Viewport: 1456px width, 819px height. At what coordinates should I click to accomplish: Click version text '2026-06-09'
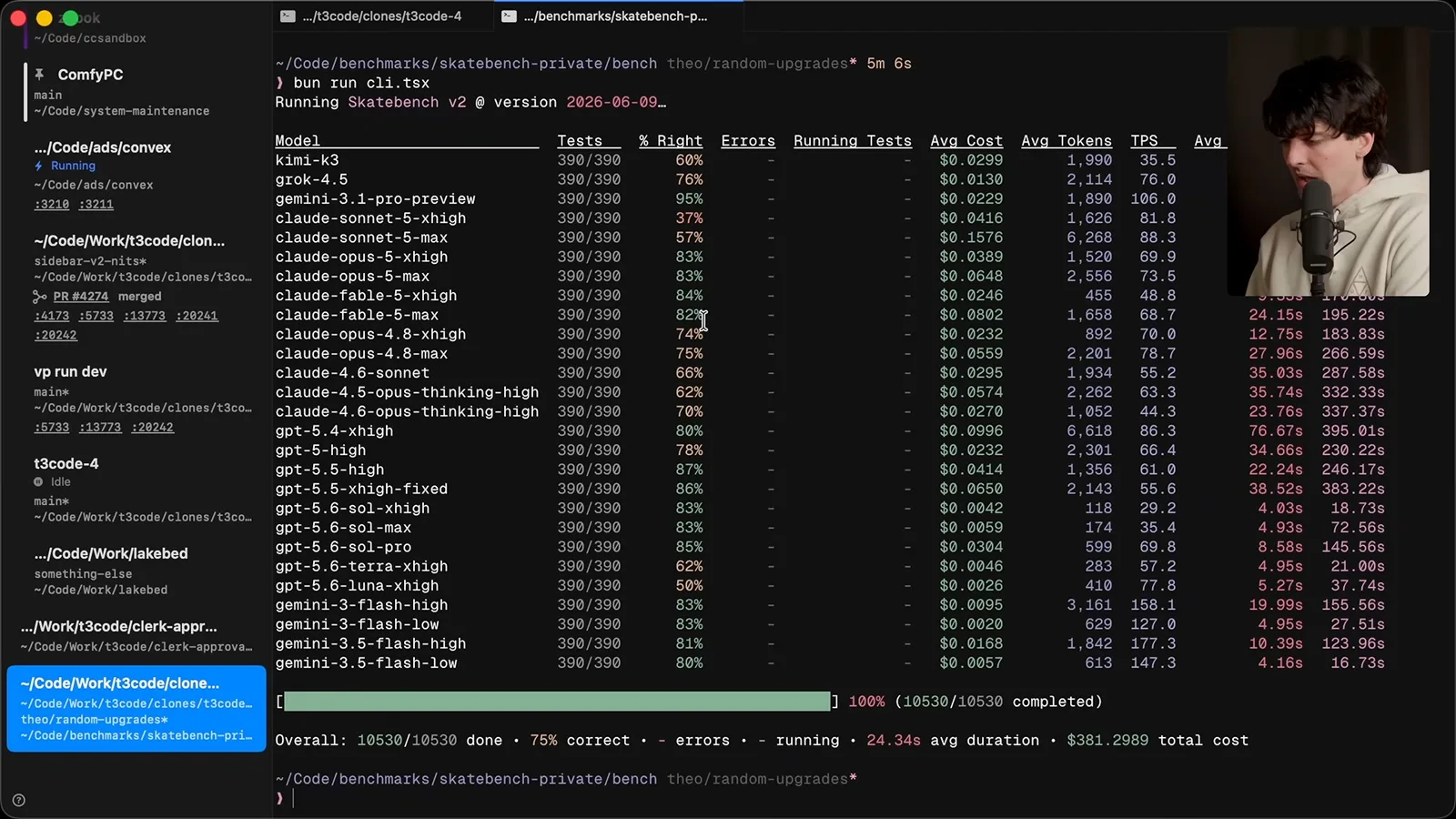point(612,103)
